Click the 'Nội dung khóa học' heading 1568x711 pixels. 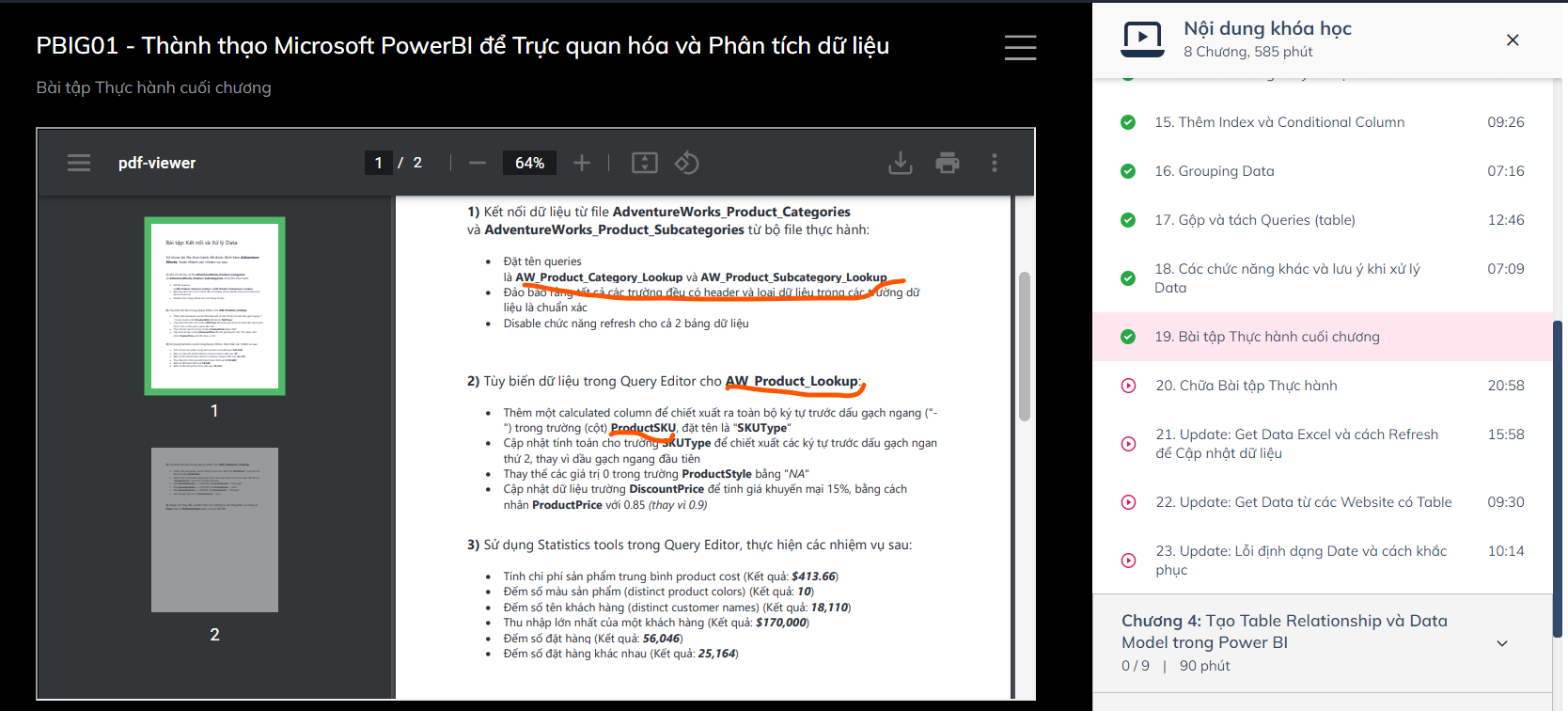coord(1267,28)
